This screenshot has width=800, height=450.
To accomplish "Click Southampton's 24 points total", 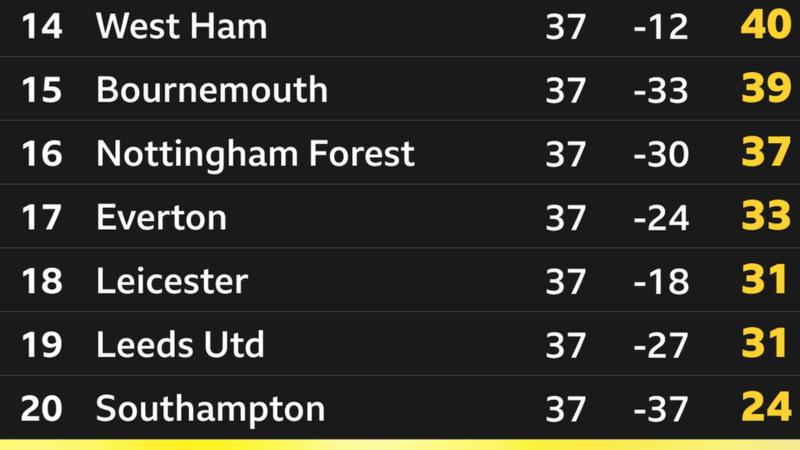I will click(766, 407).
